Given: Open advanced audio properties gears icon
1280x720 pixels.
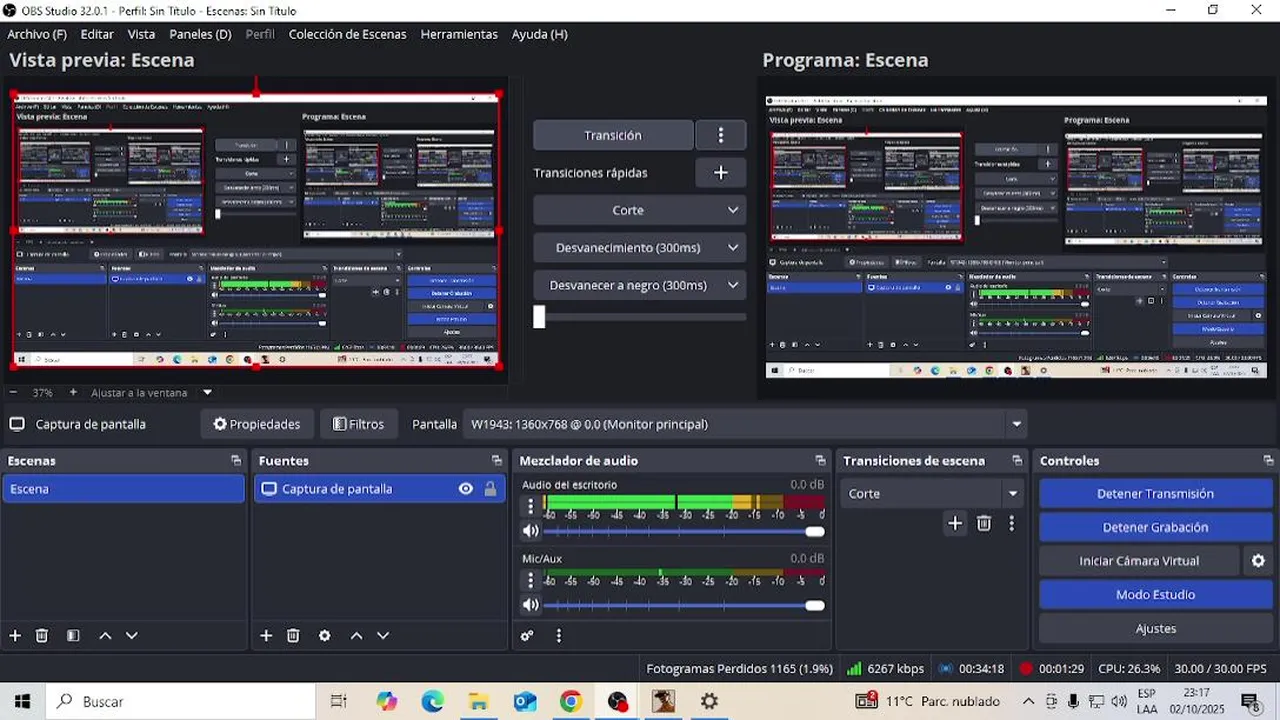Looking at the screenshot, I should [527, 635].
